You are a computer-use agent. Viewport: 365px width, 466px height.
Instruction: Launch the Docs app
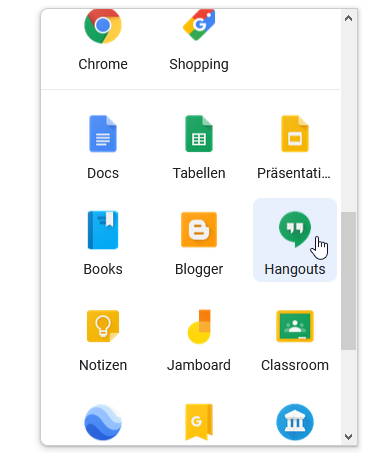[103, 134]
